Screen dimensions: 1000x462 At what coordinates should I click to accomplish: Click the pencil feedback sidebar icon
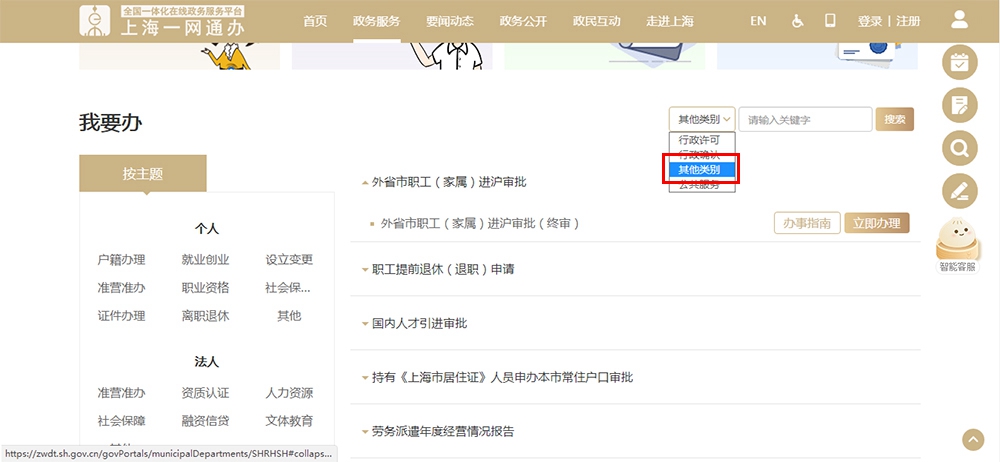(x=960, y=191)
